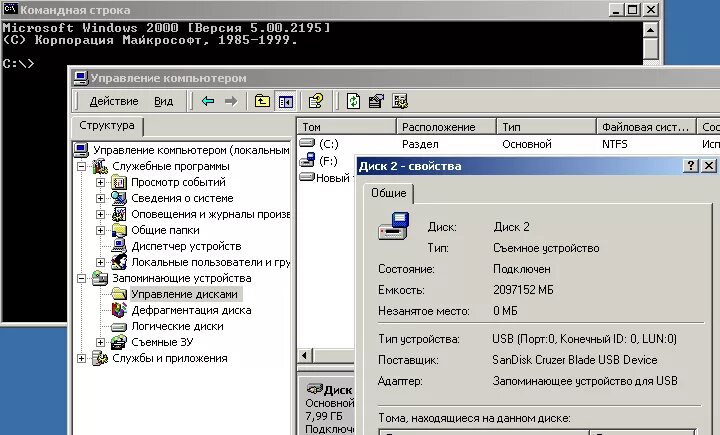Select Управление компьютером (локальным) root
The image size is (720, 435).
(x=191, y=150)
